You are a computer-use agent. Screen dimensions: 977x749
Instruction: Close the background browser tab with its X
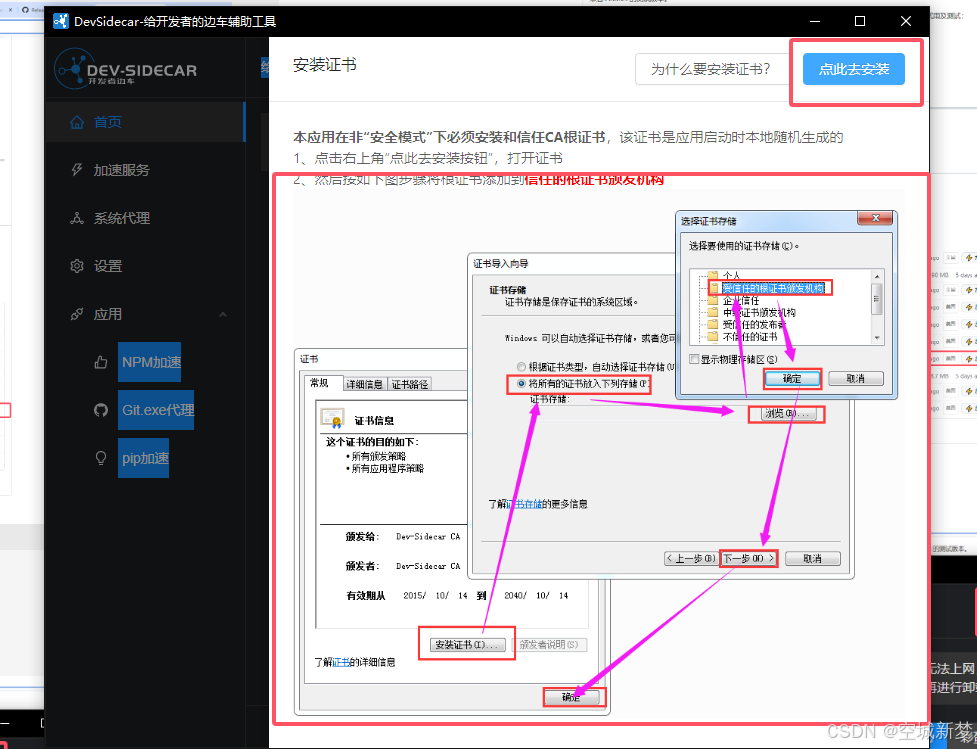click(x=10, y=9)
